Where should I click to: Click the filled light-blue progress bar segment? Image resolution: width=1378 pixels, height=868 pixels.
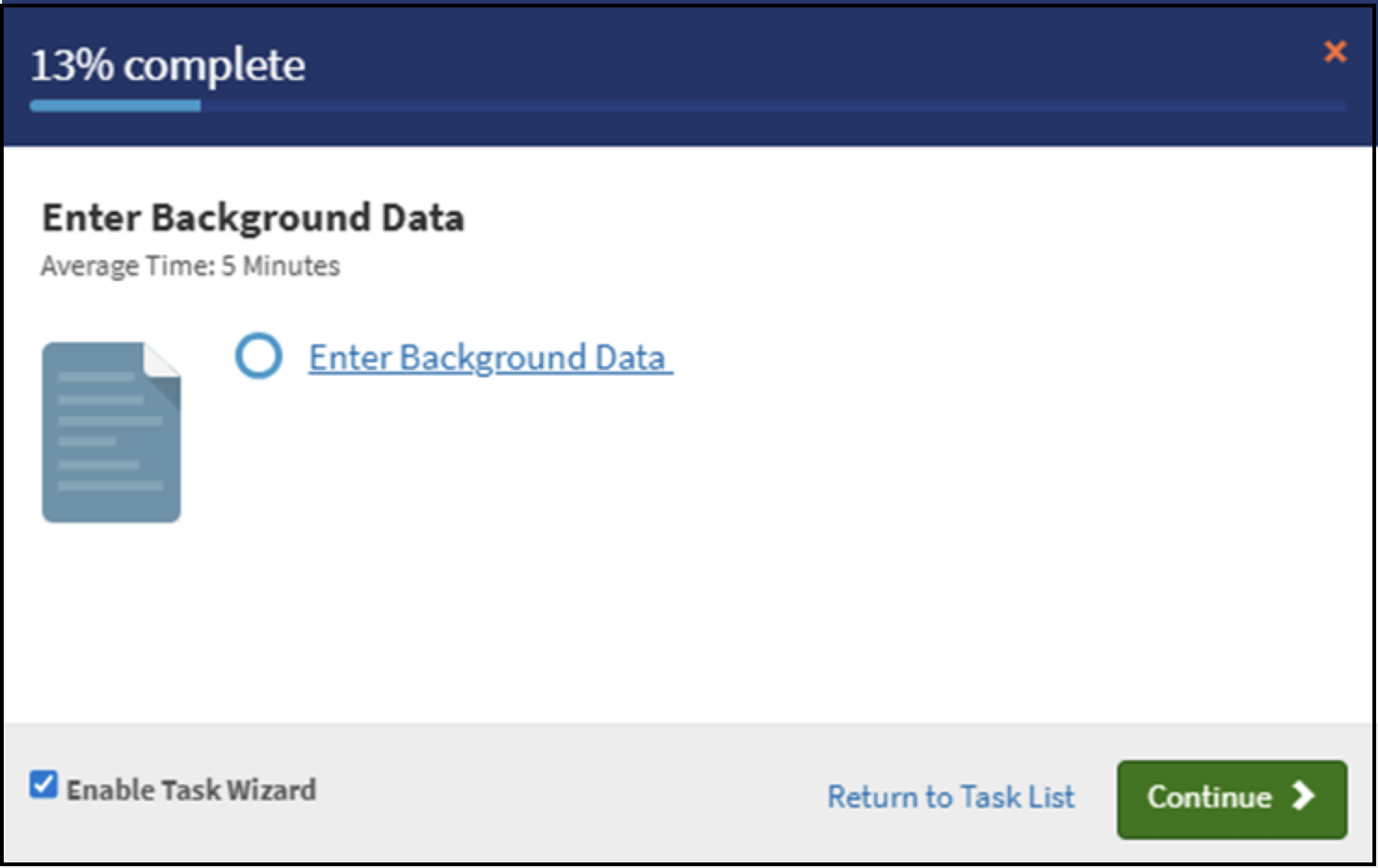115,106
